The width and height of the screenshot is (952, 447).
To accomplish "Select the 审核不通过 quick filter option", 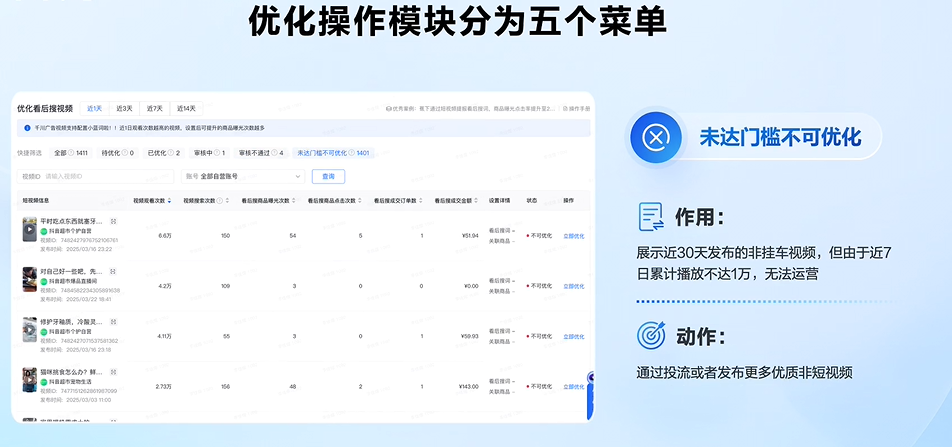I will (x=259, y=153).
